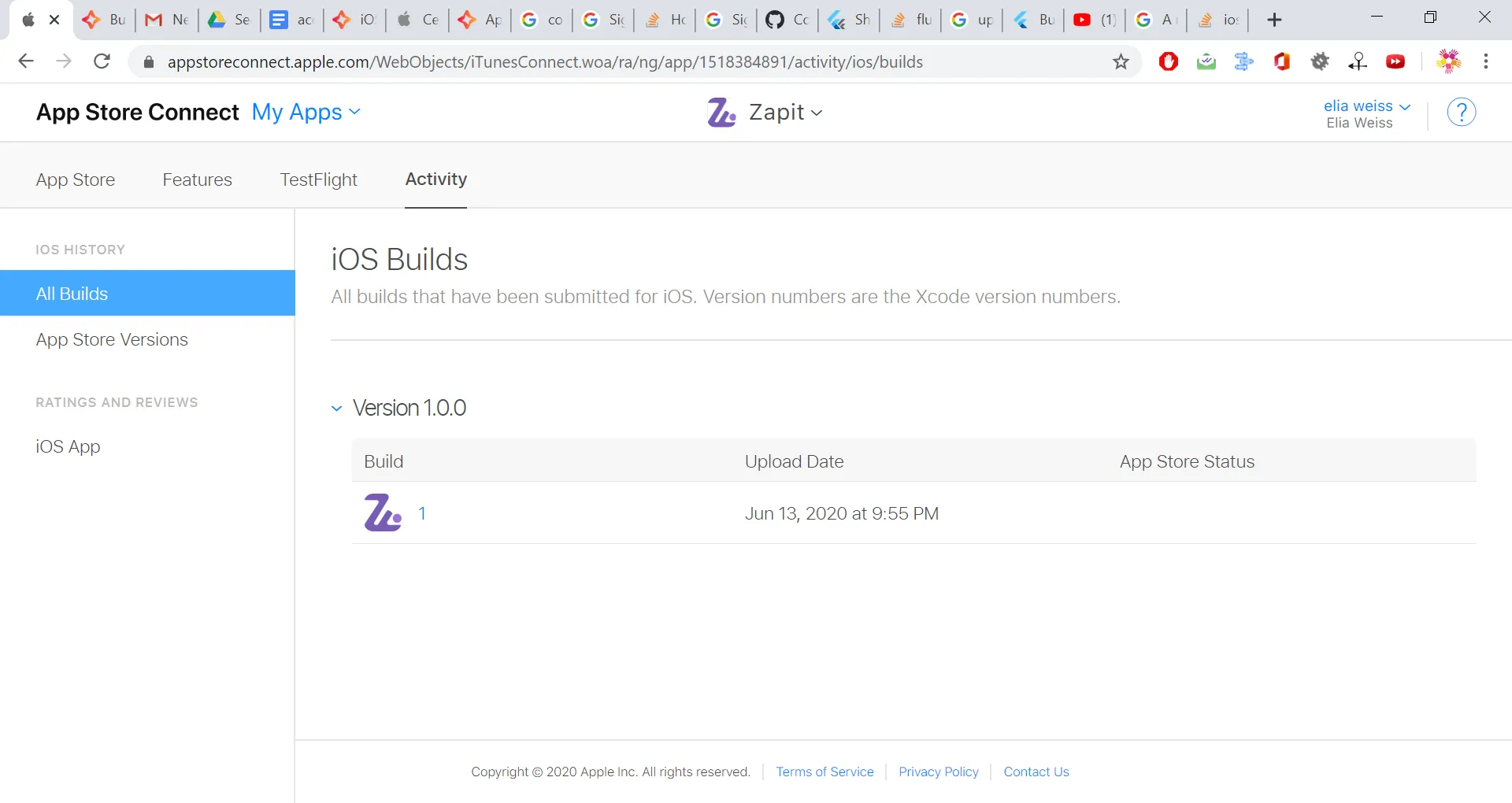
Task: Switch to the Gmail tab
Action: pyautogui.click(x=167, y=20)
